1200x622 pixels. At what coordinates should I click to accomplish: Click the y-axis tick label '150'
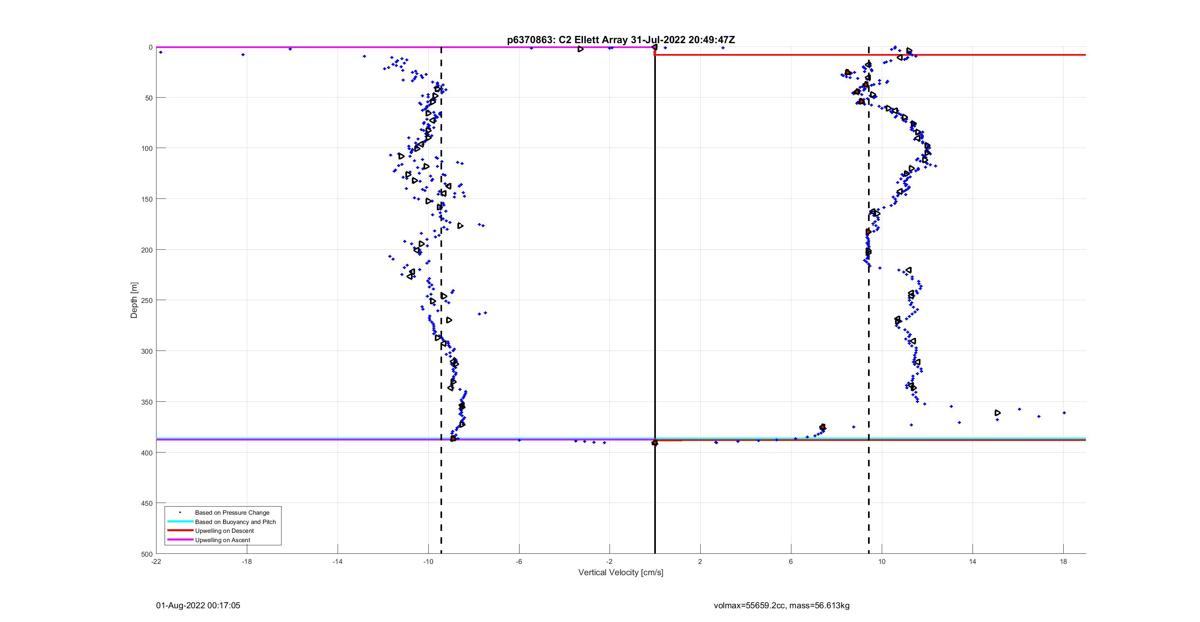pos(146,199)
